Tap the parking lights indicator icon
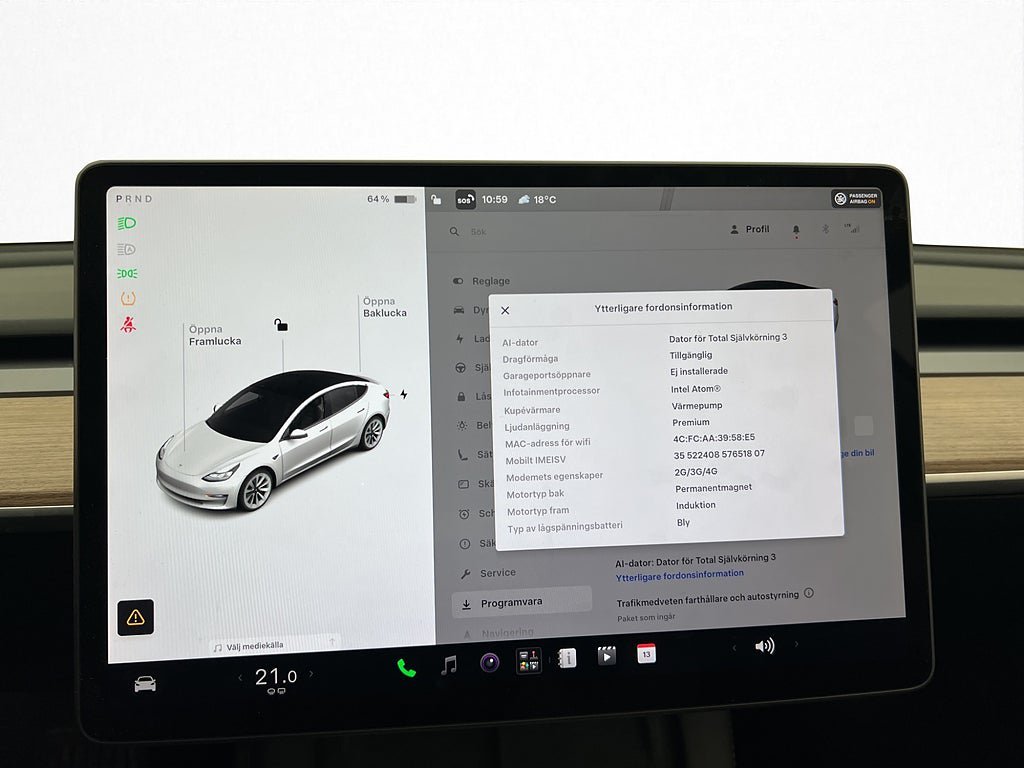Image resolution: width=1024 pixels, height=768 pixels. (x=127, y=274)
